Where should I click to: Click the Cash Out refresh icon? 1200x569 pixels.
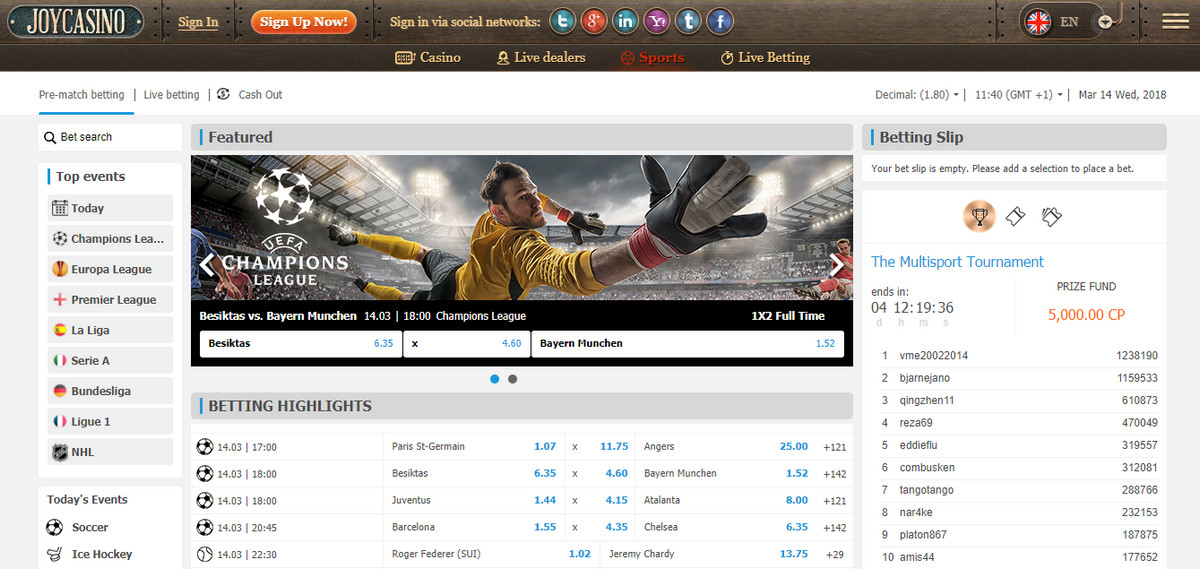point(223,94)
